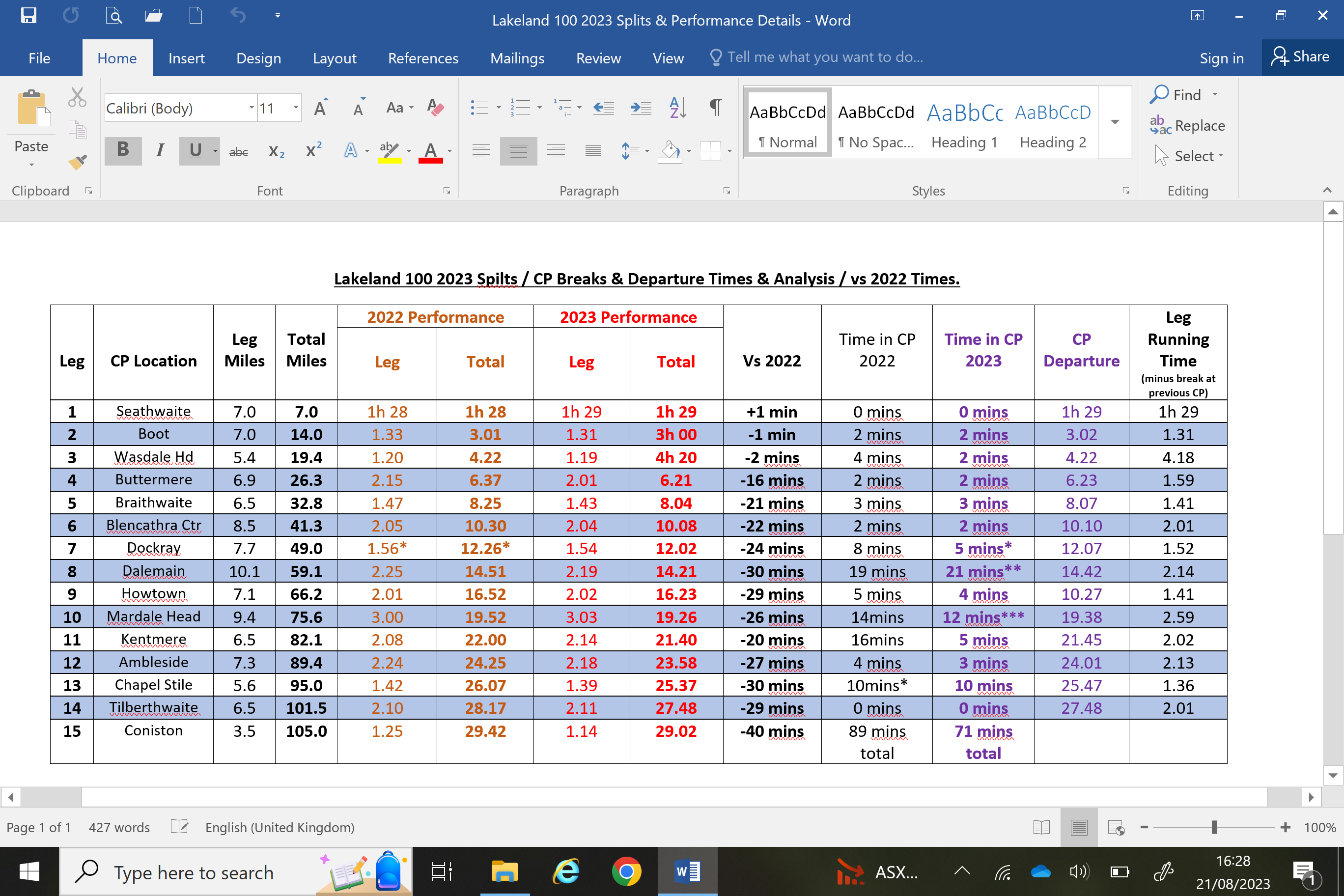The height and width of the screenshot is (896, 1344).
Task: Click the Clear All Formatting icon
Action: (435, 108)
